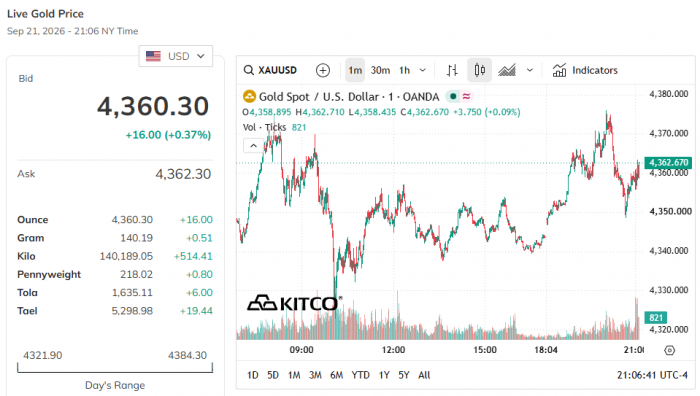Click the Gram price 140.19

(136, 238)
